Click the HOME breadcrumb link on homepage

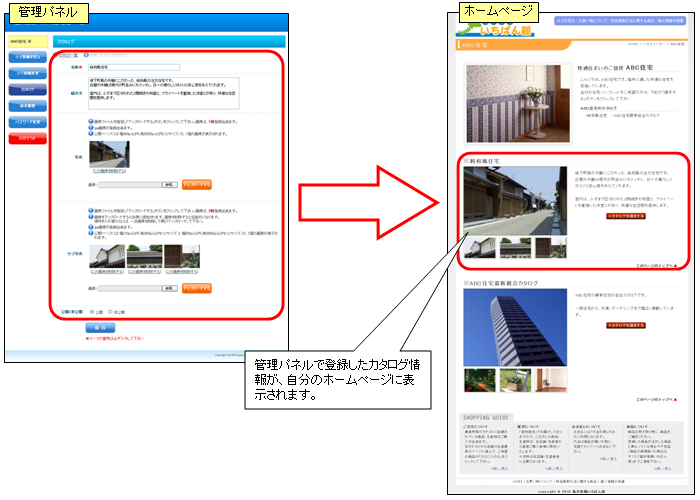632,45
